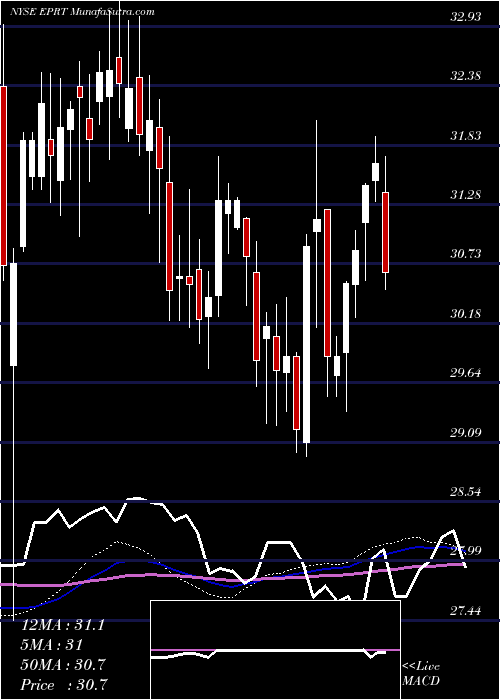Click the 29.64 price axis label

click(x=466, y=372)
